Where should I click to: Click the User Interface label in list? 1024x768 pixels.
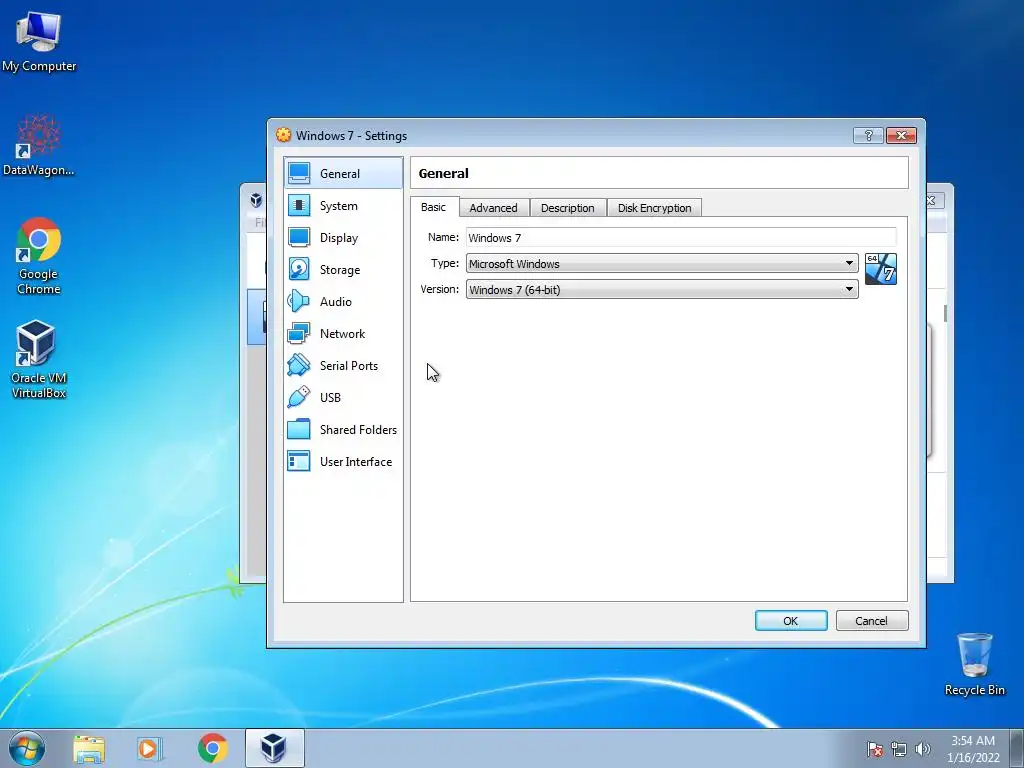point(356,462)
